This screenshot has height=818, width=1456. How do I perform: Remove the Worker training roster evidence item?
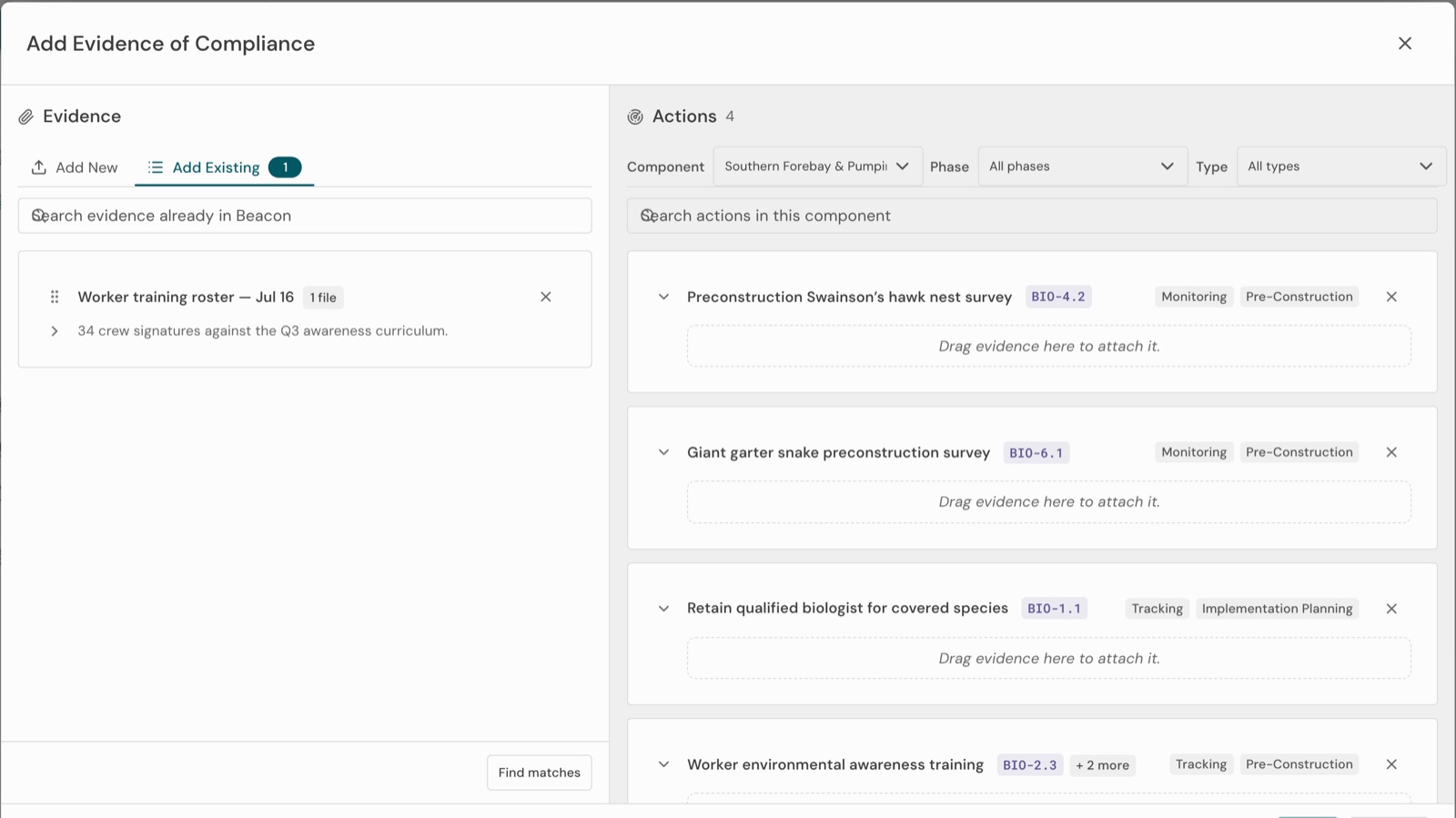tap(546, 297)
